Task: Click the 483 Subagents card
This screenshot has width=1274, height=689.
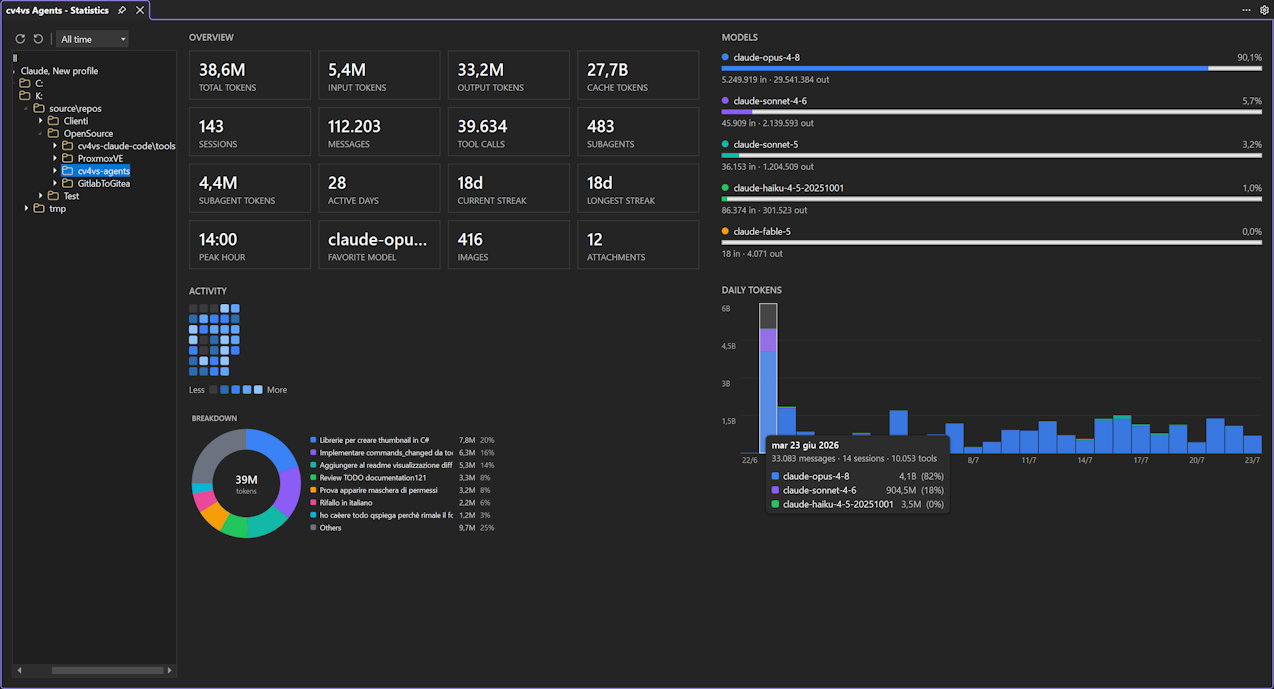Action: tap(638, 132)
